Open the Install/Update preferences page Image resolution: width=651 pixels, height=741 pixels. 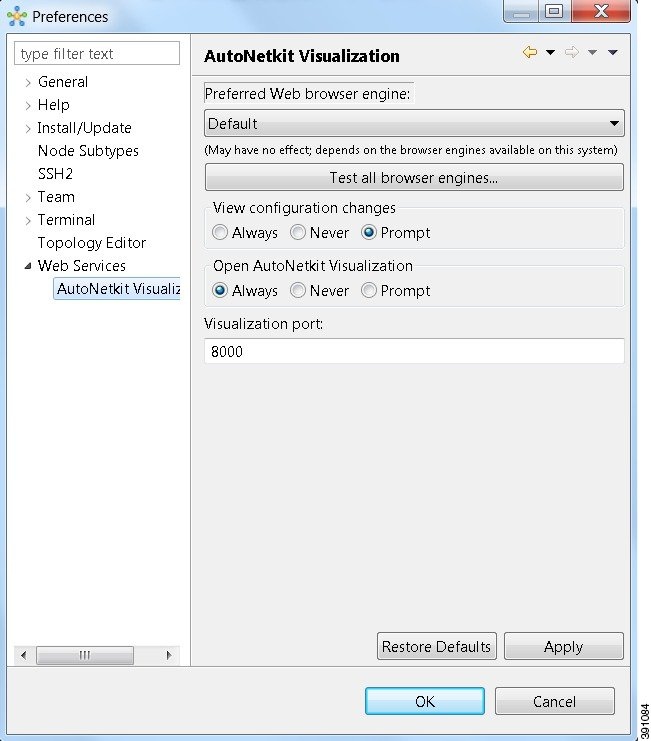pos(85,128)
